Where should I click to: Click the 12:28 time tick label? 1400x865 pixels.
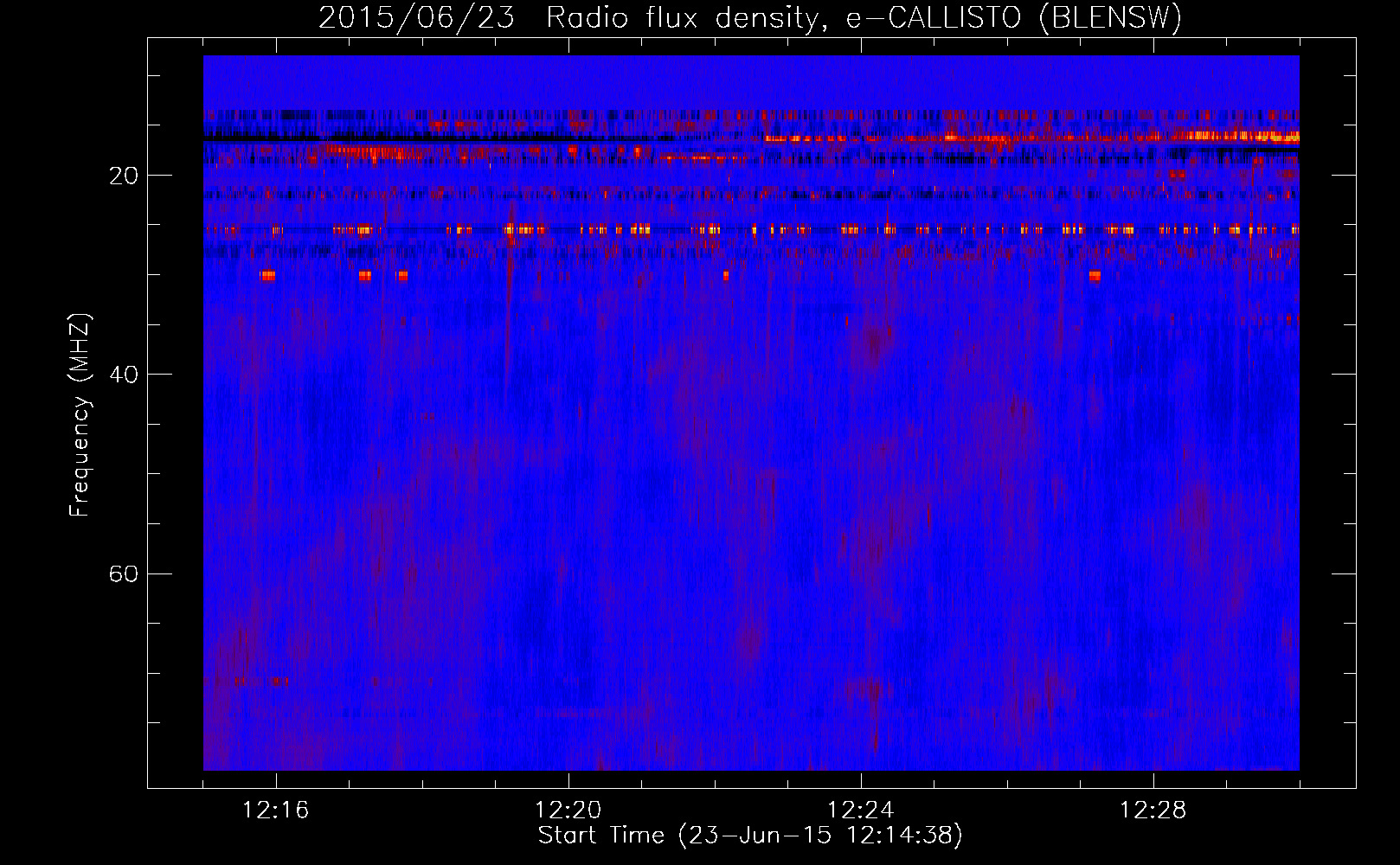[x=1153, y=811]
